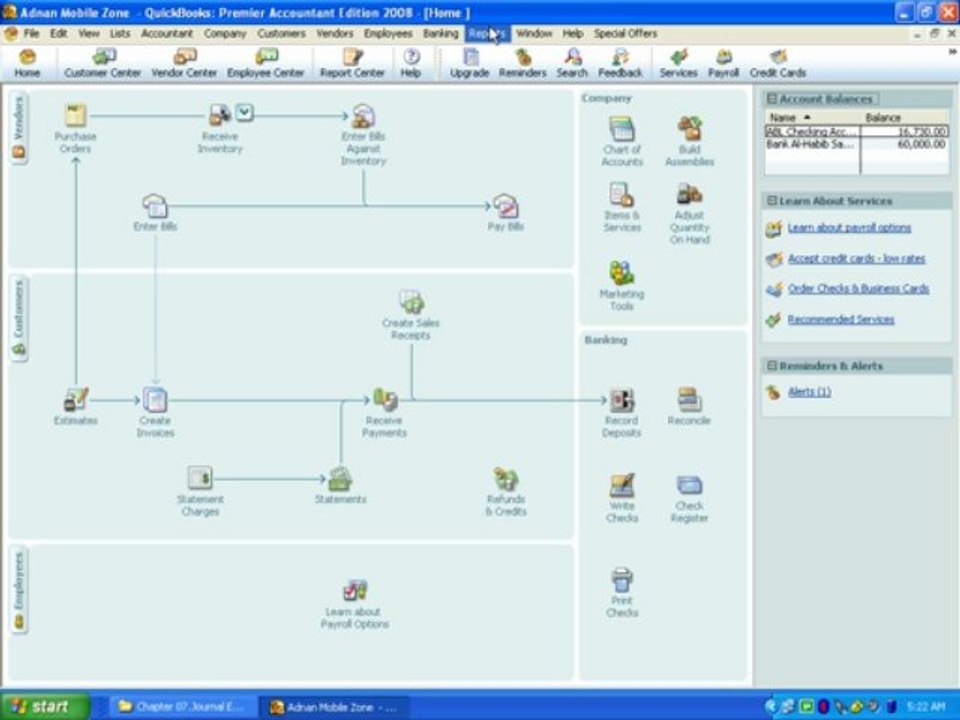Open the Accountant menu

167,34
